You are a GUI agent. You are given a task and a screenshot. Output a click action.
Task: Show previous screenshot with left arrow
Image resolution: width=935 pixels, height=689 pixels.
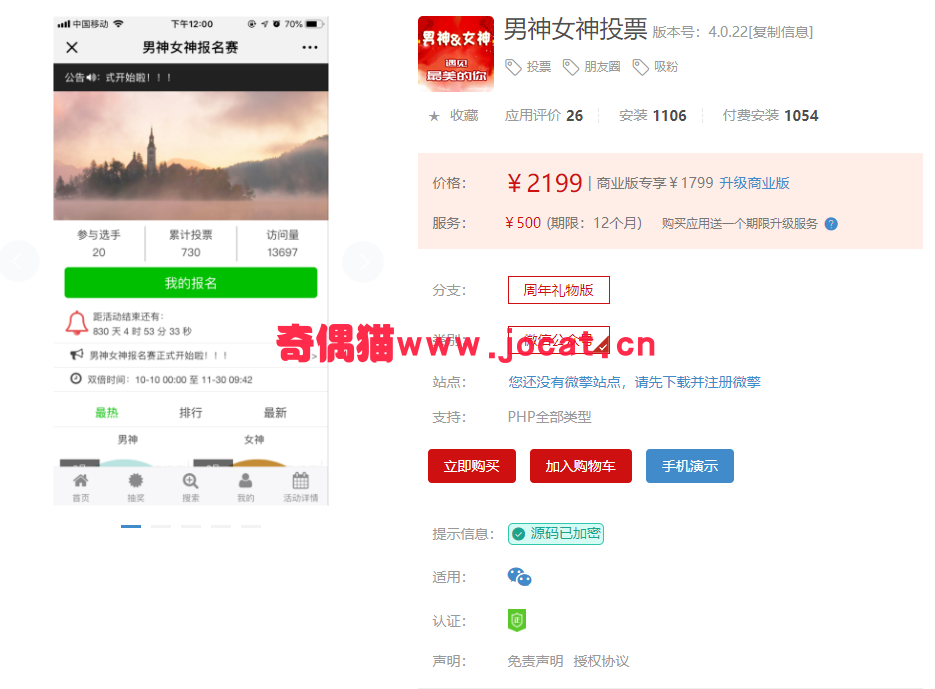[x=18, y=261]
